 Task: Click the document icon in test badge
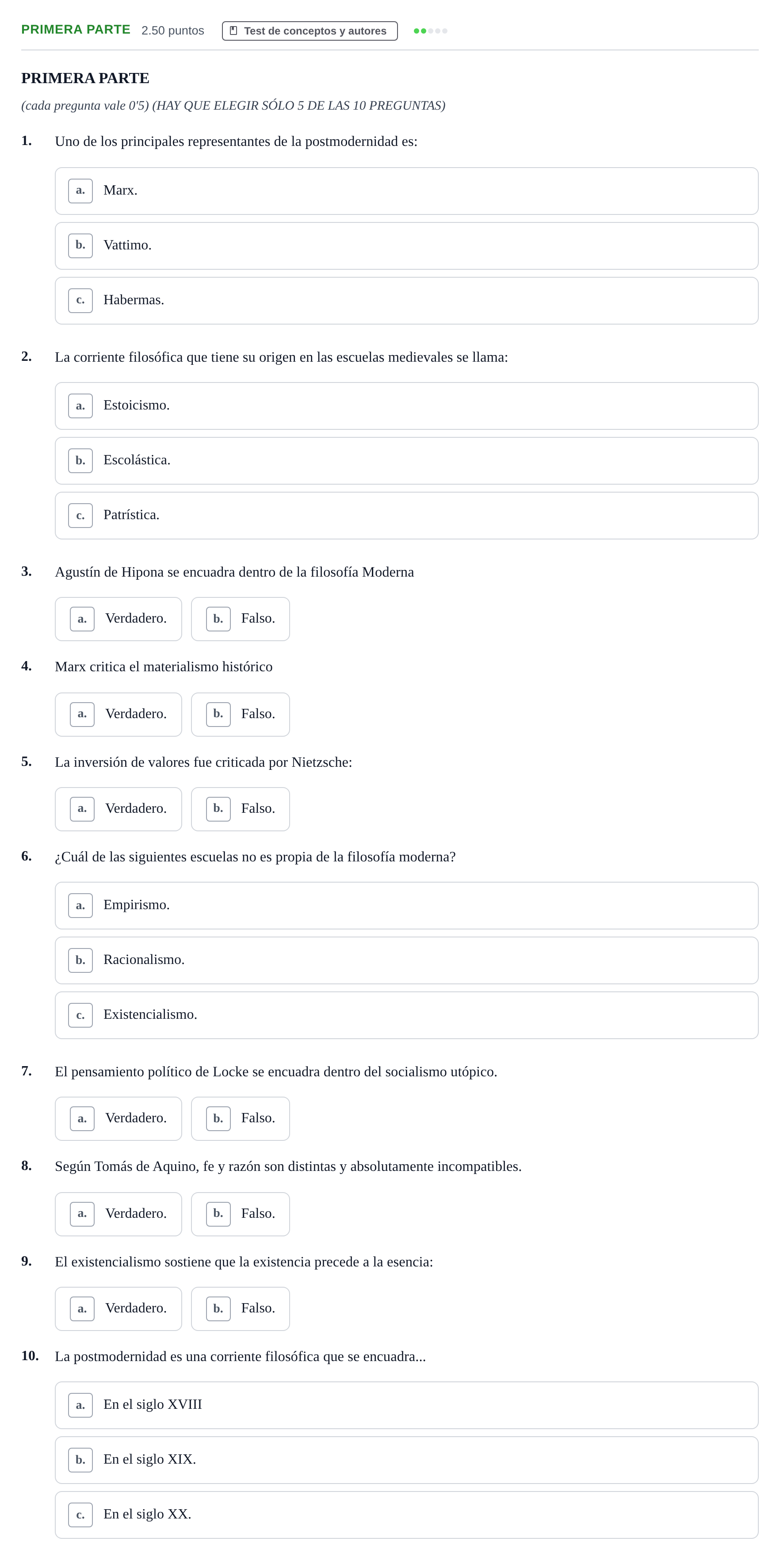coord(233,31)
